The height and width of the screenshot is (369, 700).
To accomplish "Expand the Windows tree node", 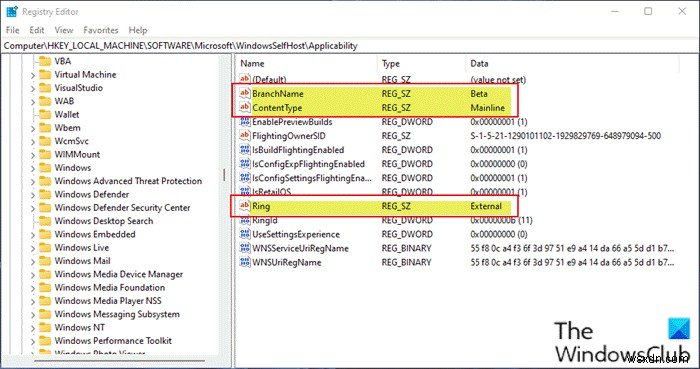I will click(33, 169).
